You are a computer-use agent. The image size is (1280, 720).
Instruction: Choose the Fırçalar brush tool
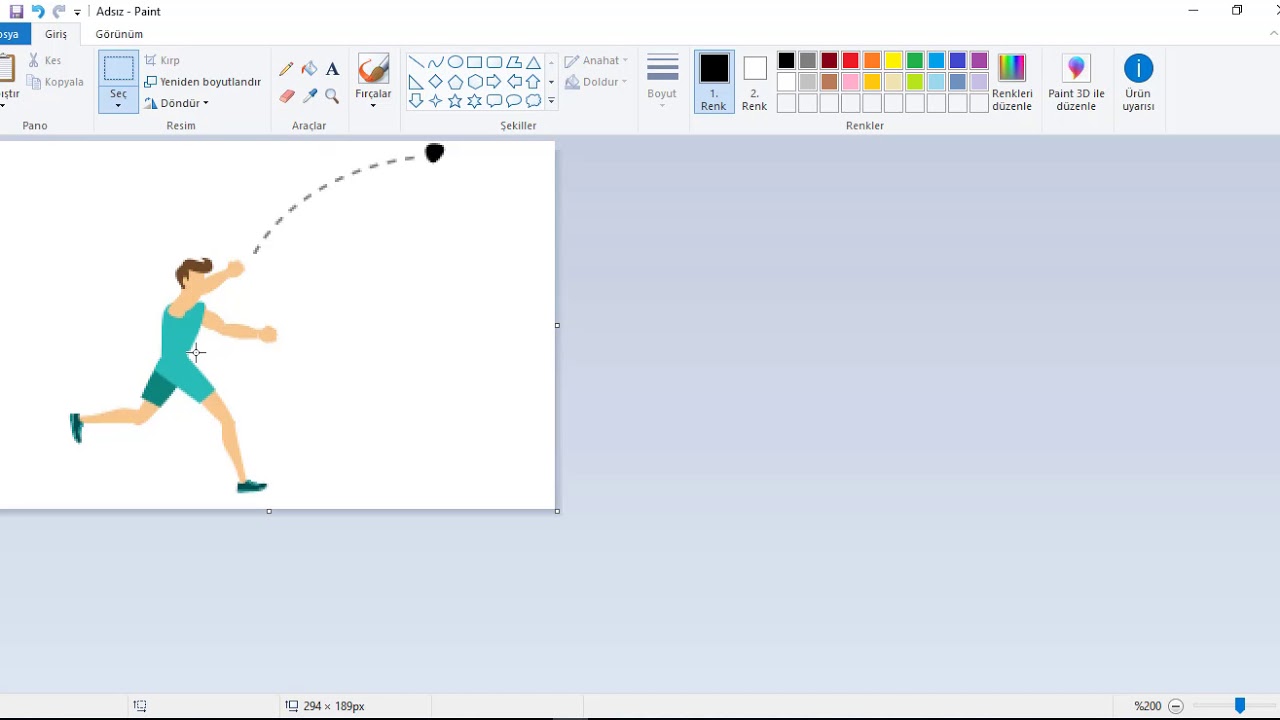pos(373,69)
